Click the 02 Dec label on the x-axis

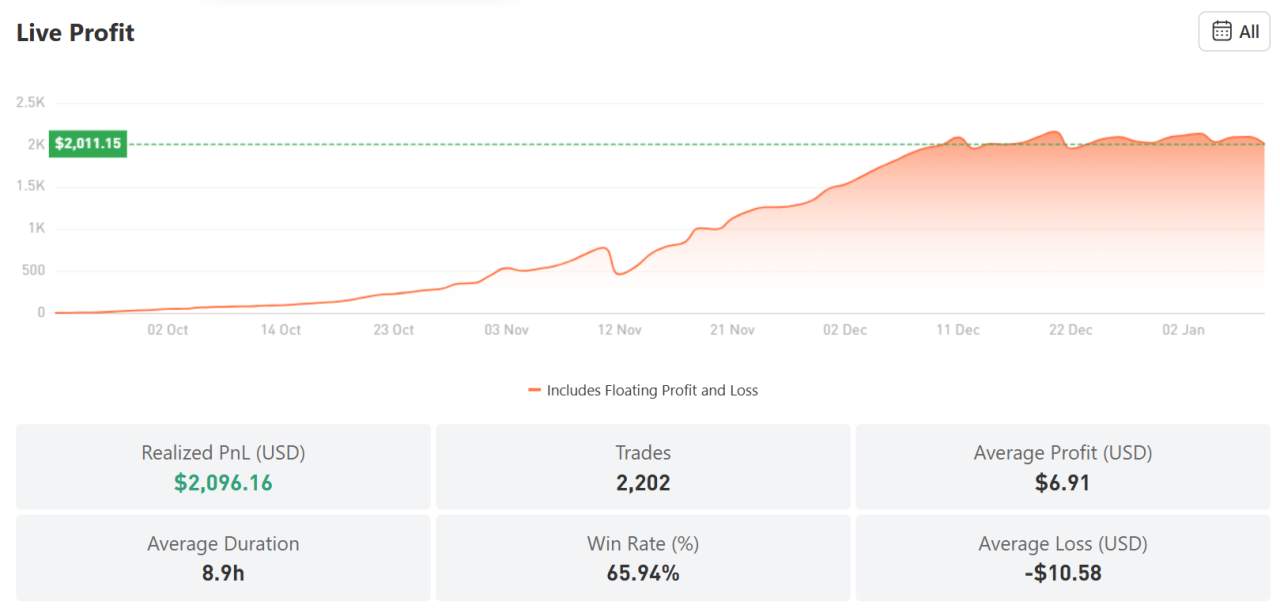click(847, 329)
